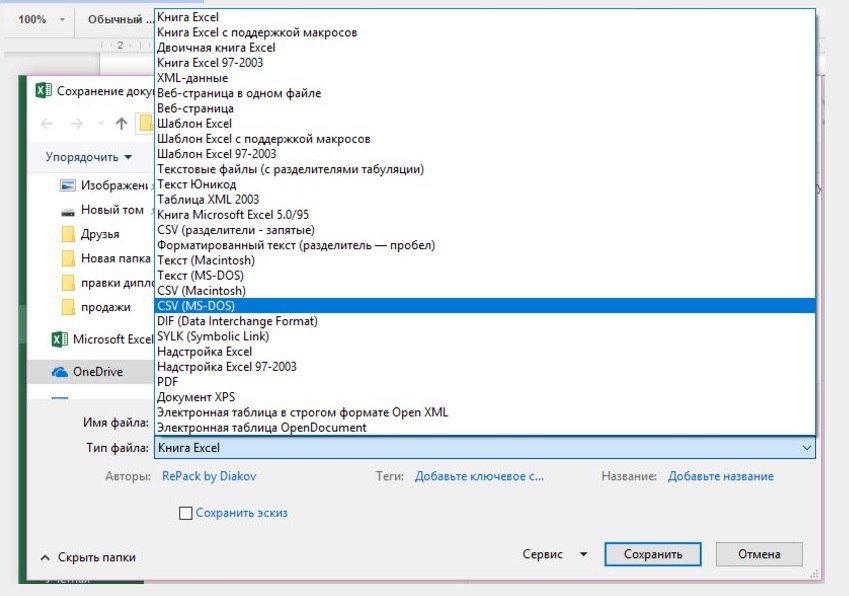
Task: Choose 'Документ XPS' format
Action: coord(485,397)
